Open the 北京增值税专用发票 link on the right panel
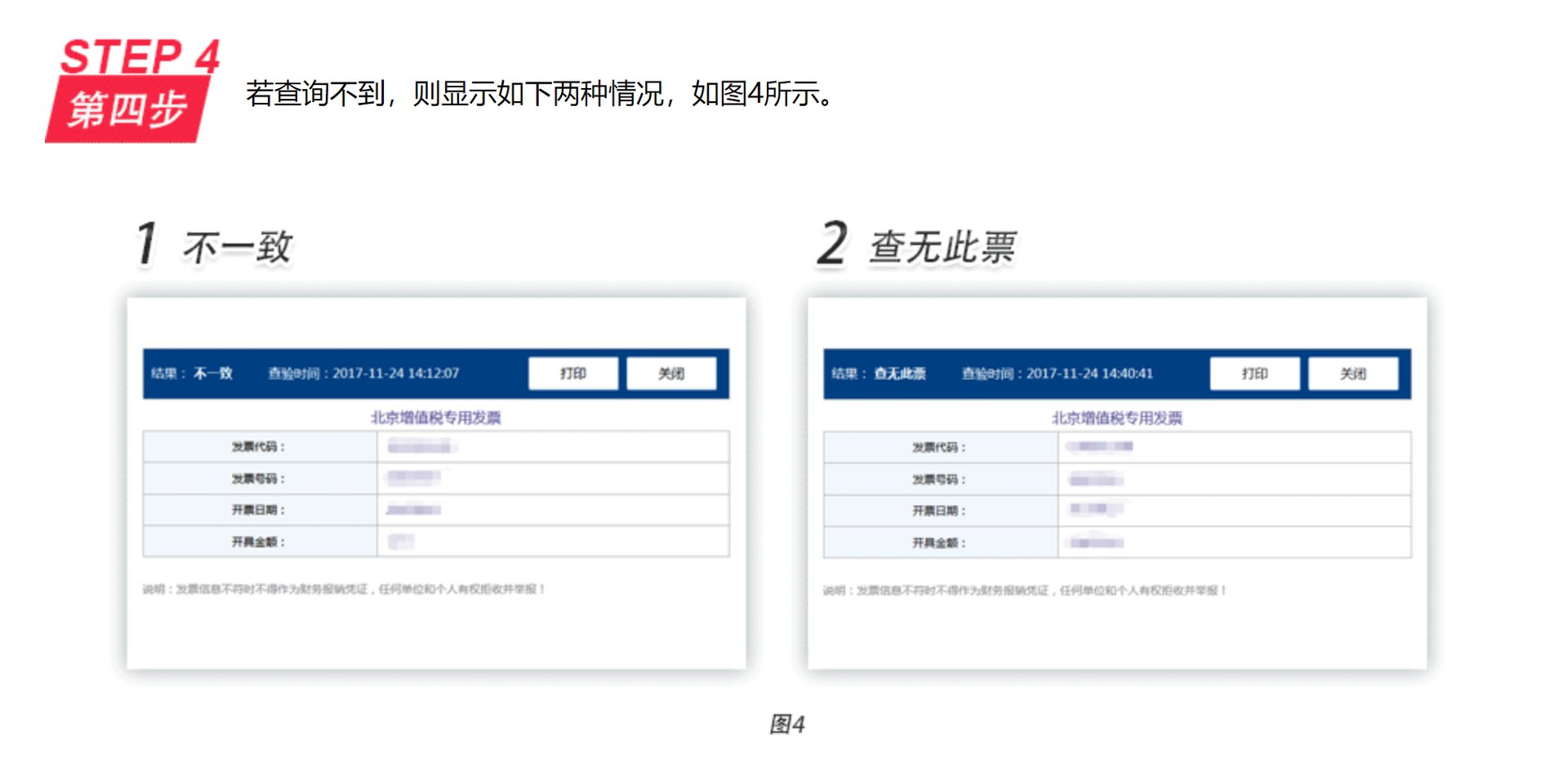Viewport: 1568px width, 773px height. pos(1119,418)
